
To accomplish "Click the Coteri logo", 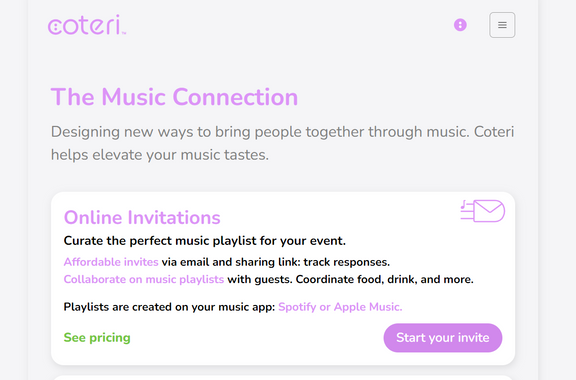I will click(87, 25).
